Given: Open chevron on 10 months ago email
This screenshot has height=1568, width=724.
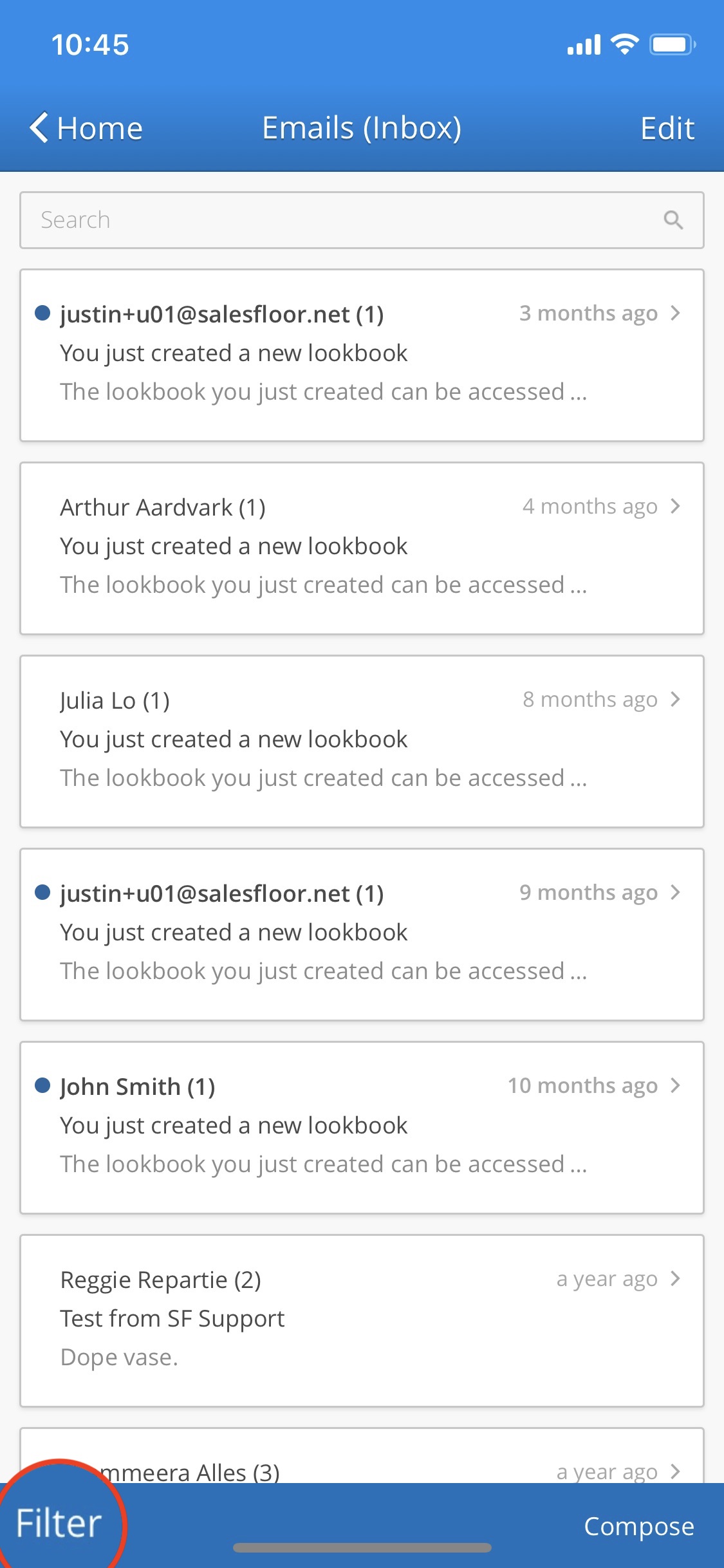Looking at the screenshot, I should 675,1086.
